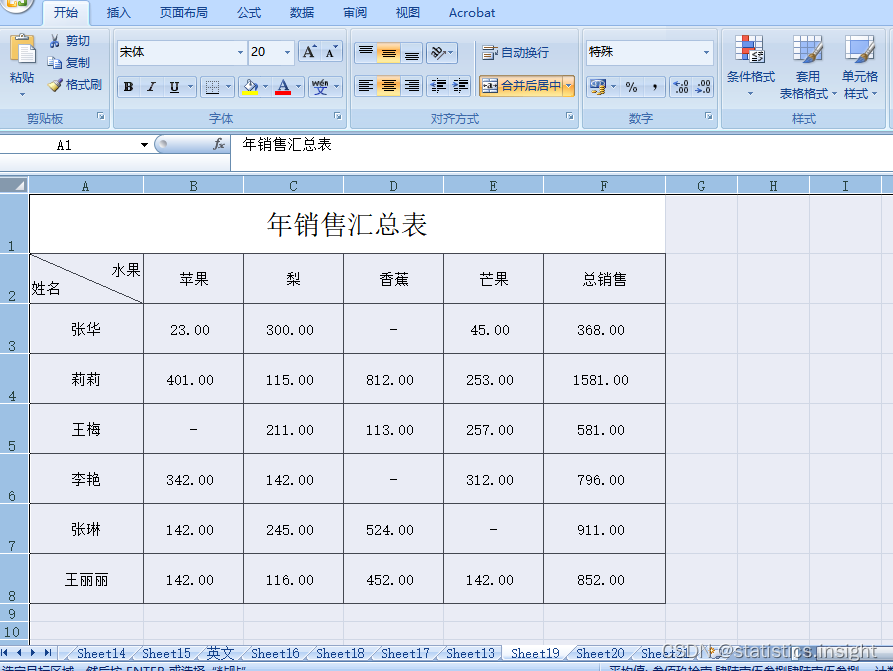The width and height of the screenshot is (893, 671).
Task: Open the 英文 worksheet tab
Action: 220,653
